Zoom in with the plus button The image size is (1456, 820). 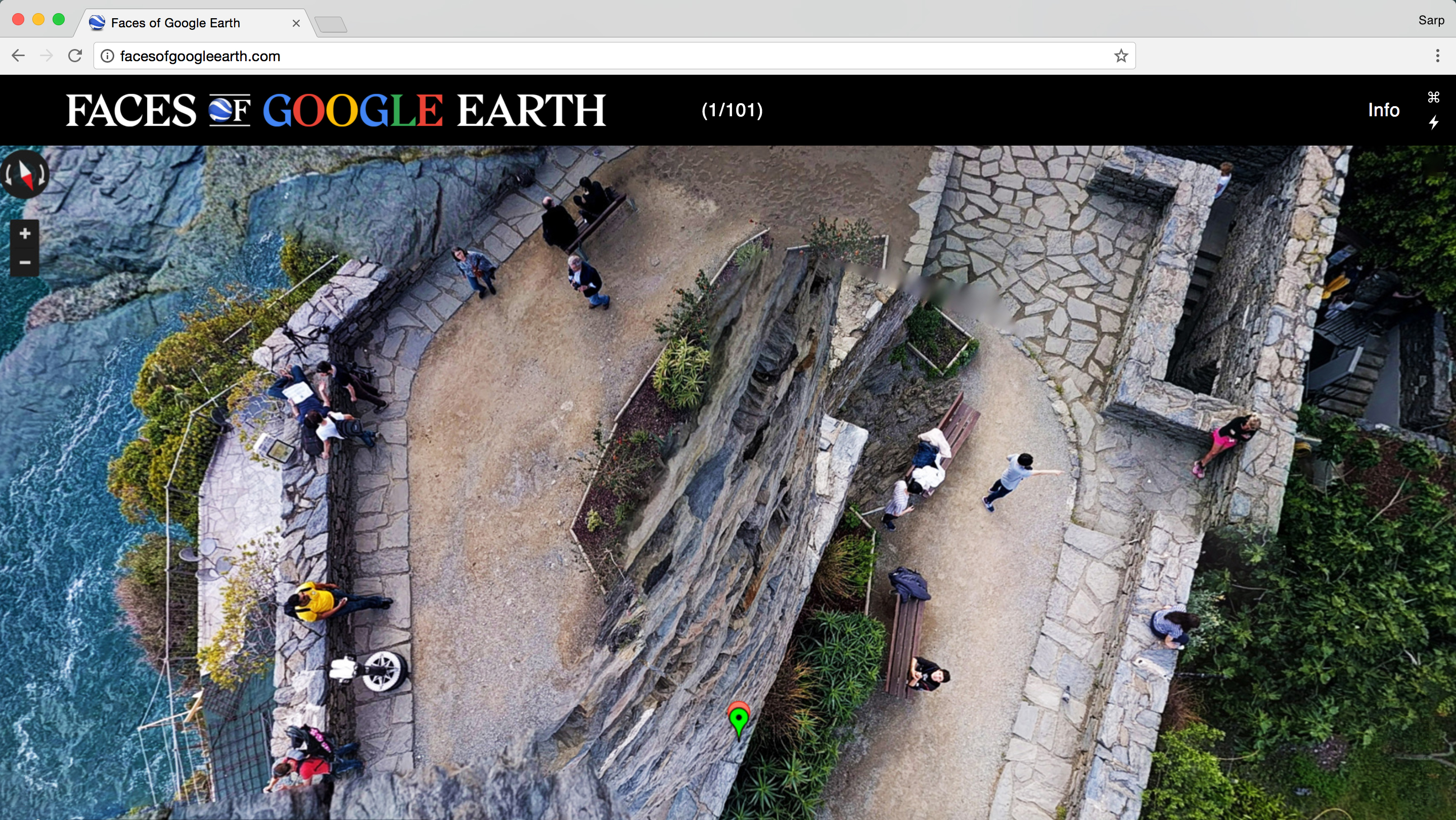pyautogui.click(x=24, y=234)
